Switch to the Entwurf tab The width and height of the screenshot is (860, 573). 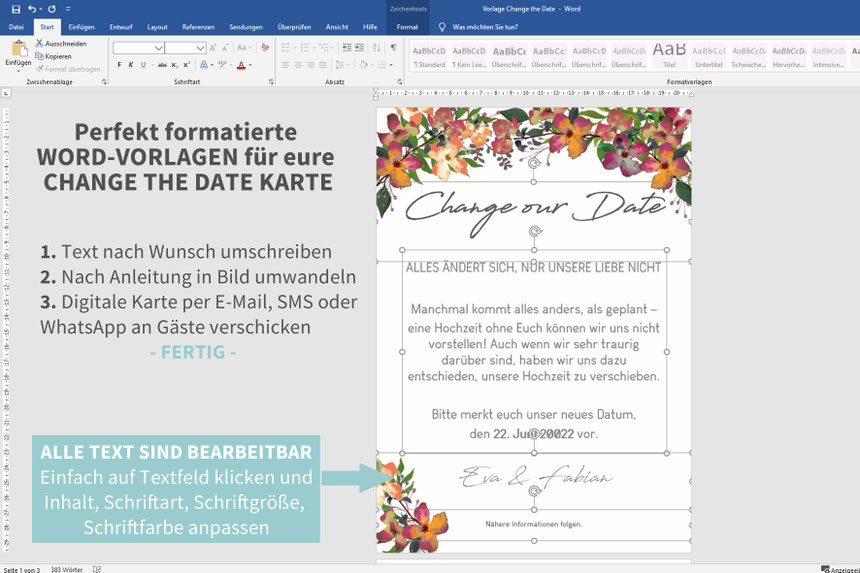(121, 27)
